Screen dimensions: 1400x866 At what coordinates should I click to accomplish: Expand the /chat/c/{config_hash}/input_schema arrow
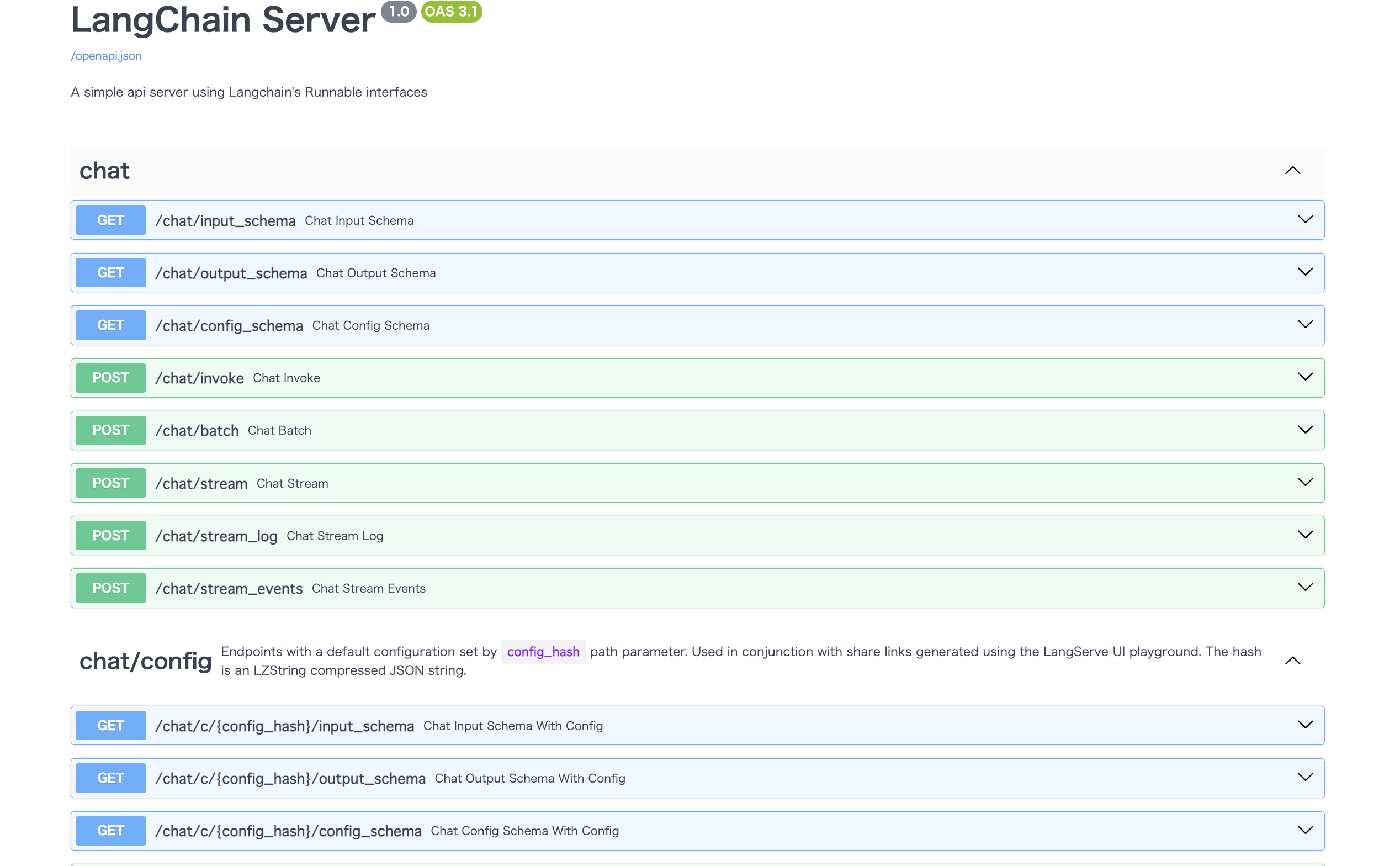click(x=1304, y=725)
